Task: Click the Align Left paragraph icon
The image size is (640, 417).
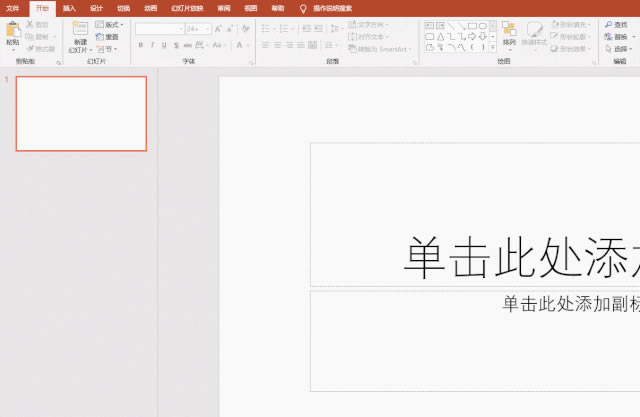Action: coord(265,45)
